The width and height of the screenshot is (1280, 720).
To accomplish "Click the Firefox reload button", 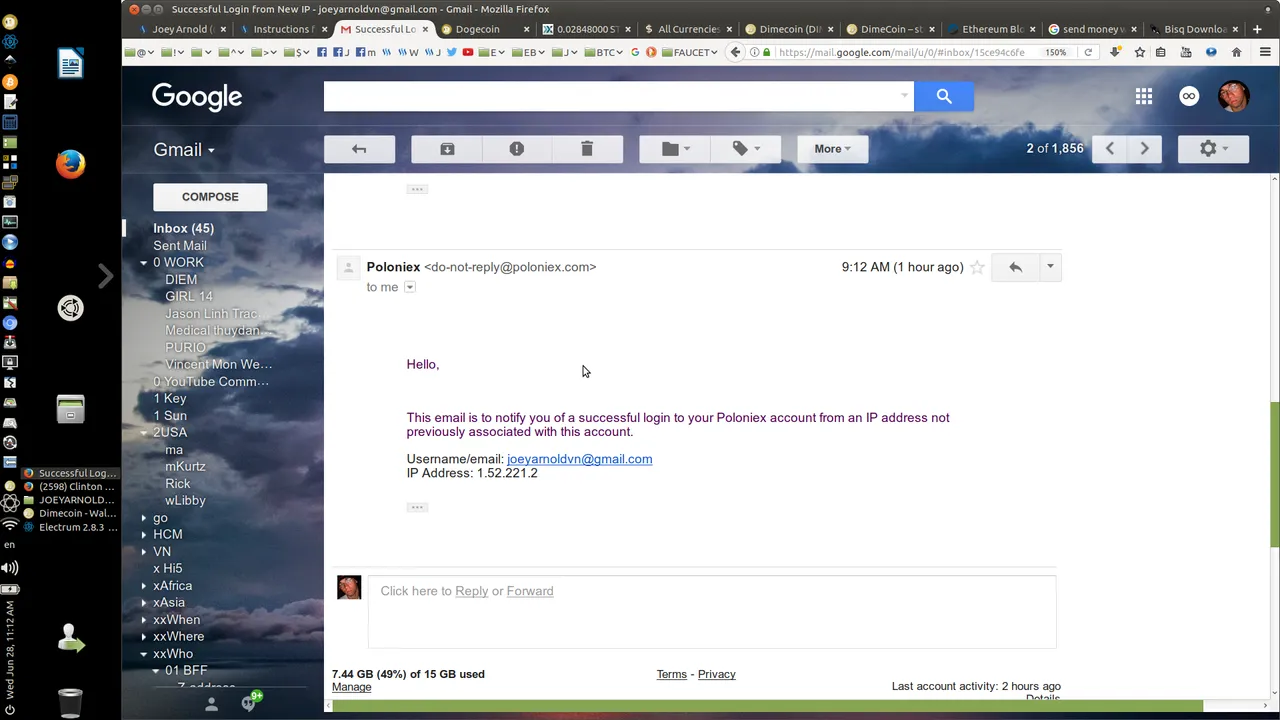I will pos(1088,52).
